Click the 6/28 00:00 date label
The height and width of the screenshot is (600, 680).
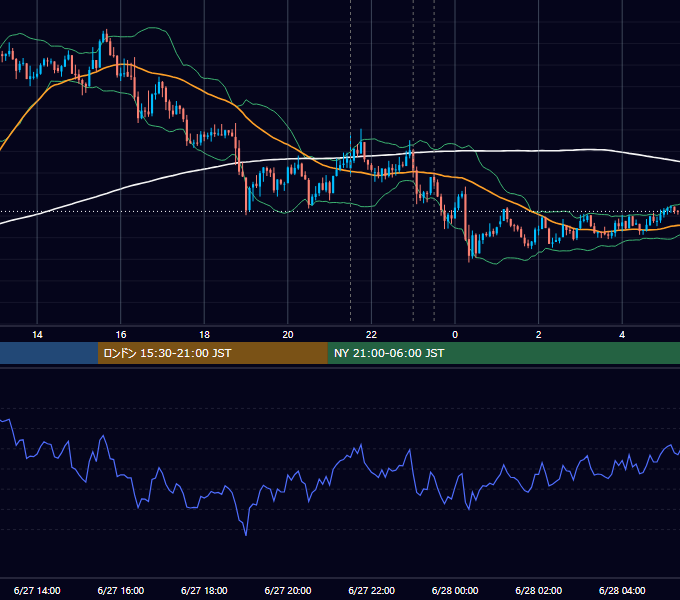tap(455, 590)
